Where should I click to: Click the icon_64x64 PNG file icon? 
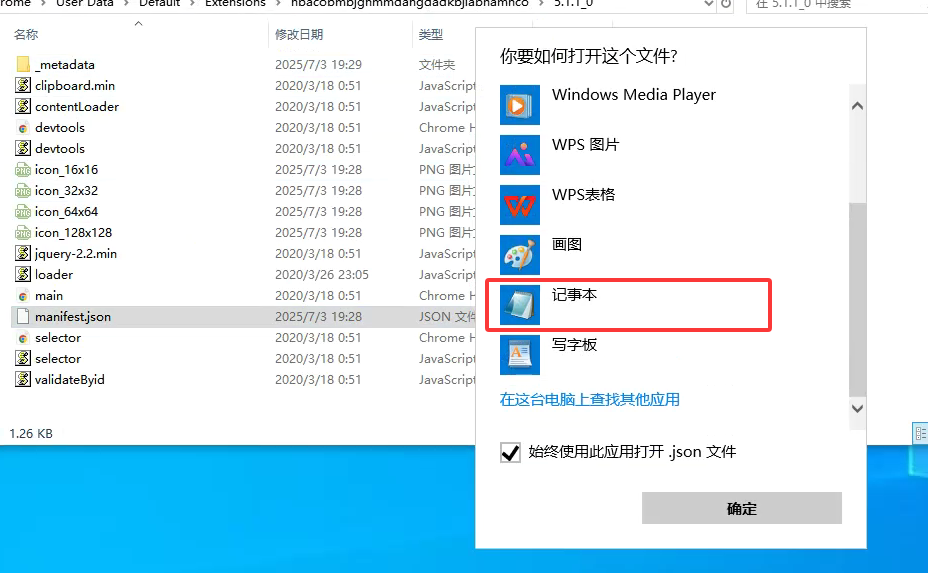23,212
